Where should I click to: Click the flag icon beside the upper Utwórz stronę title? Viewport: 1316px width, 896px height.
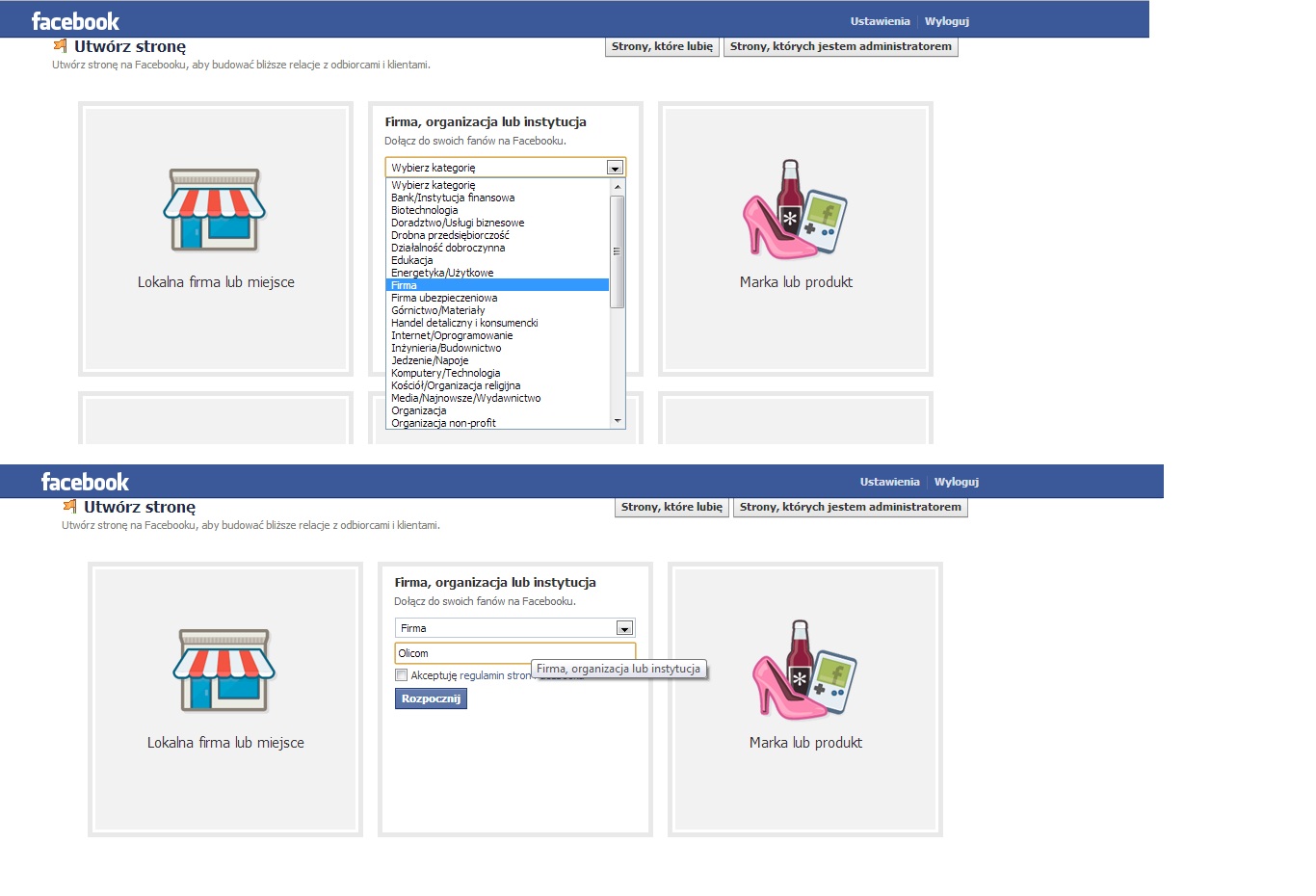[x=61, y=46]
